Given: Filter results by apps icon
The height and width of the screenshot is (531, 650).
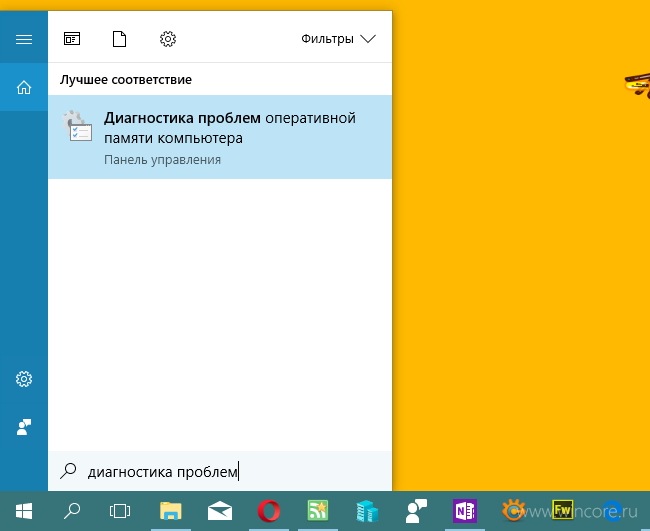Looking at the screenshot, I should pos(72,39).
